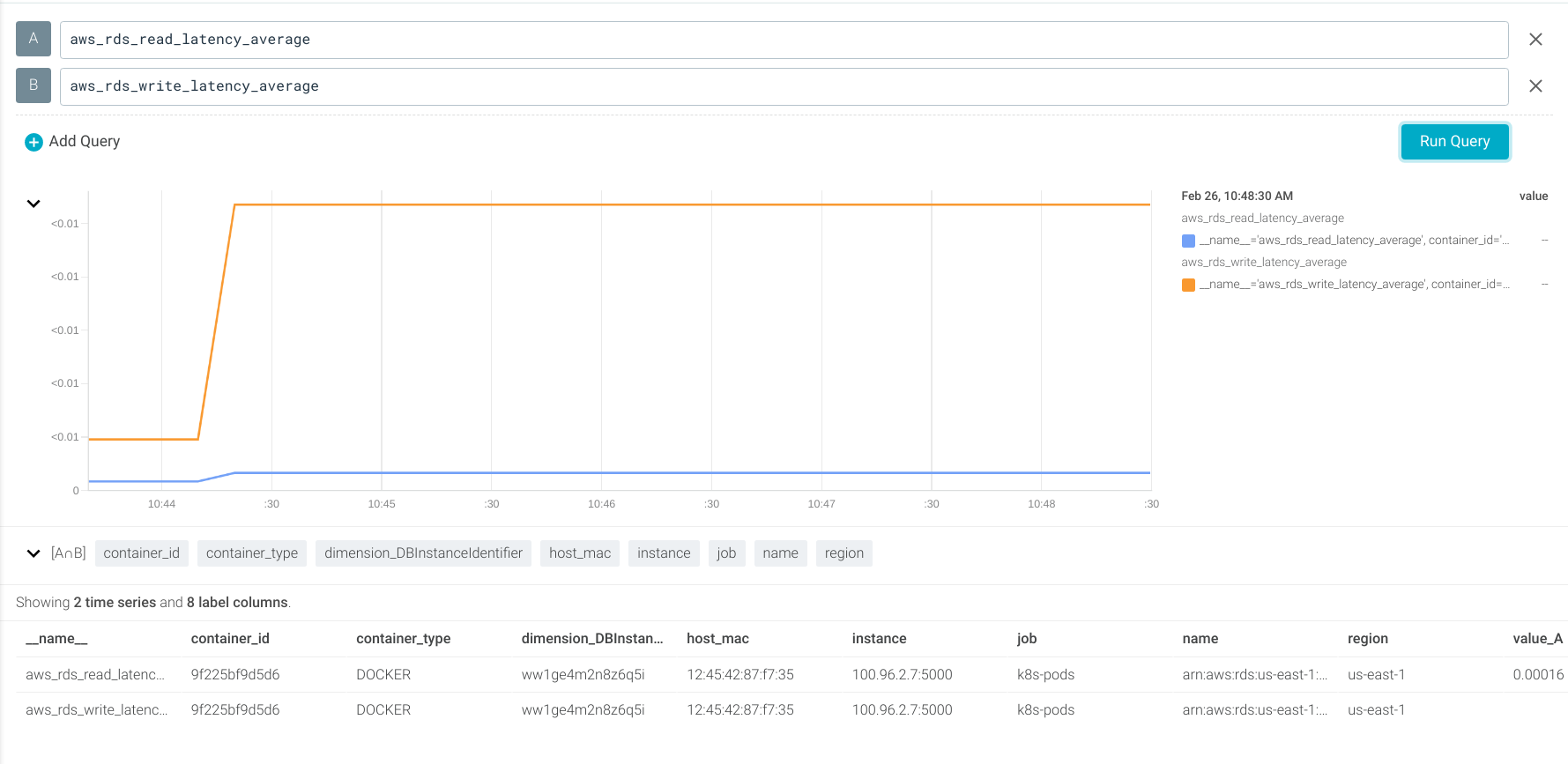This screenshot has width=1568, height=764.
Task: Click the write row's DOCKER cell
Action: (x=383, y=710)
